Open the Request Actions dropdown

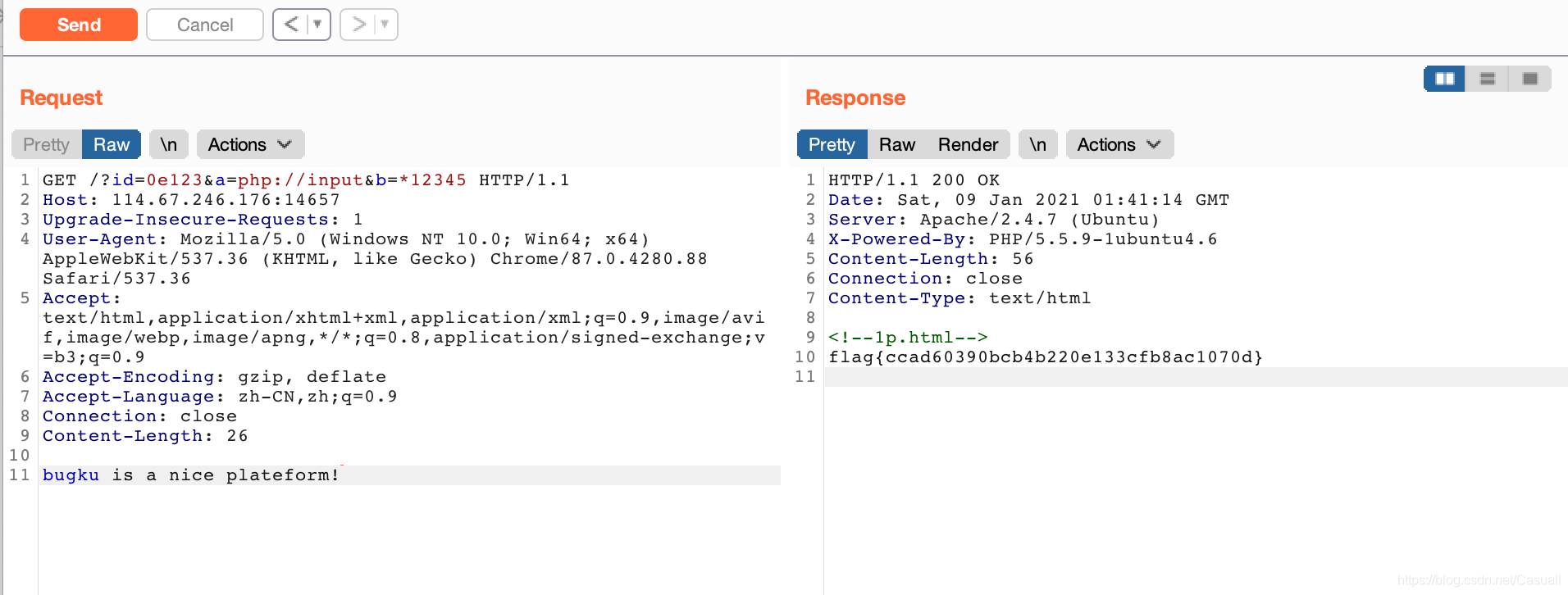point(250,144)
